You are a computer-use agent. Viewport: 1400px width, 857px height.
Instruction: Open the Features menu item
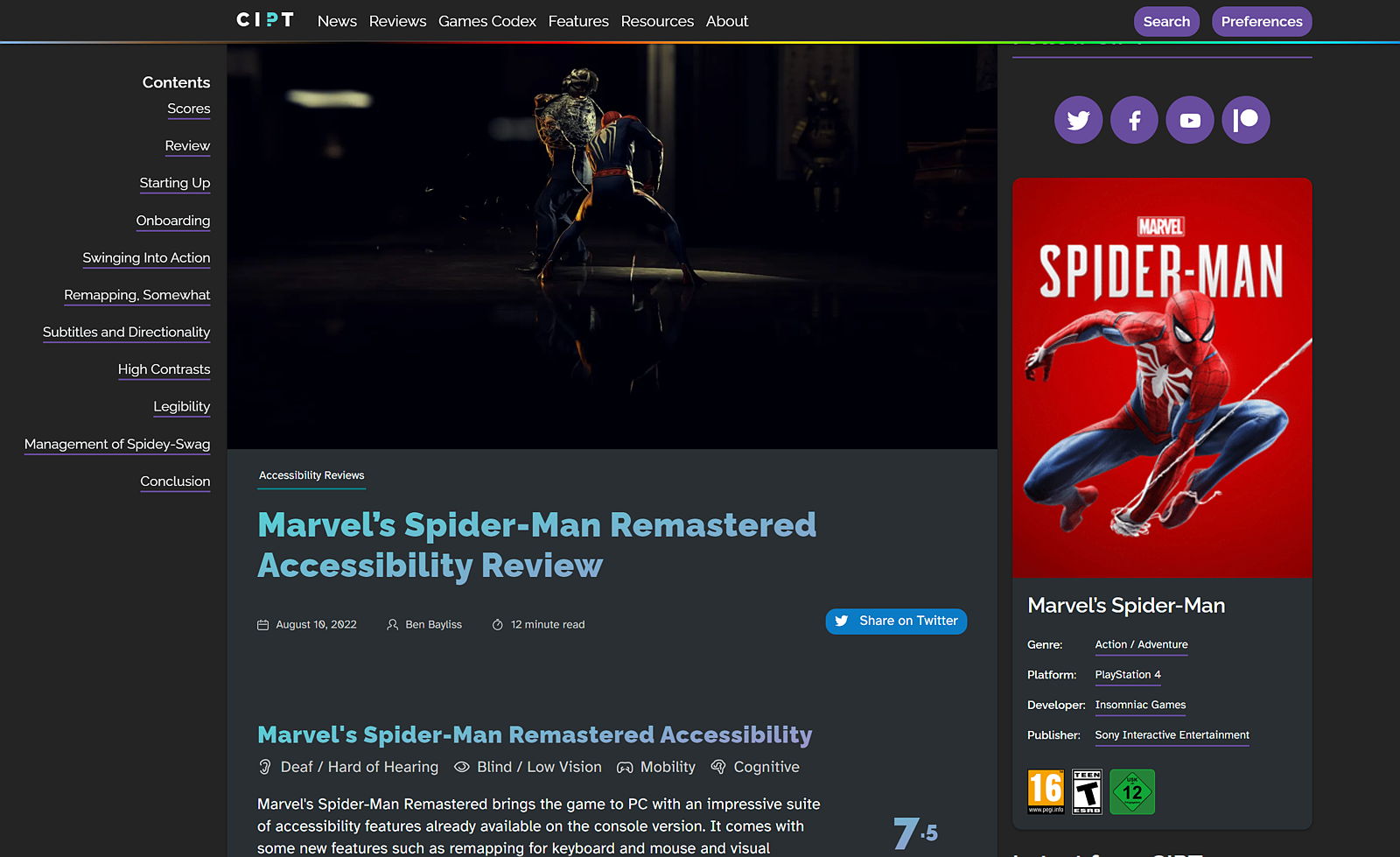pos(578,21)
